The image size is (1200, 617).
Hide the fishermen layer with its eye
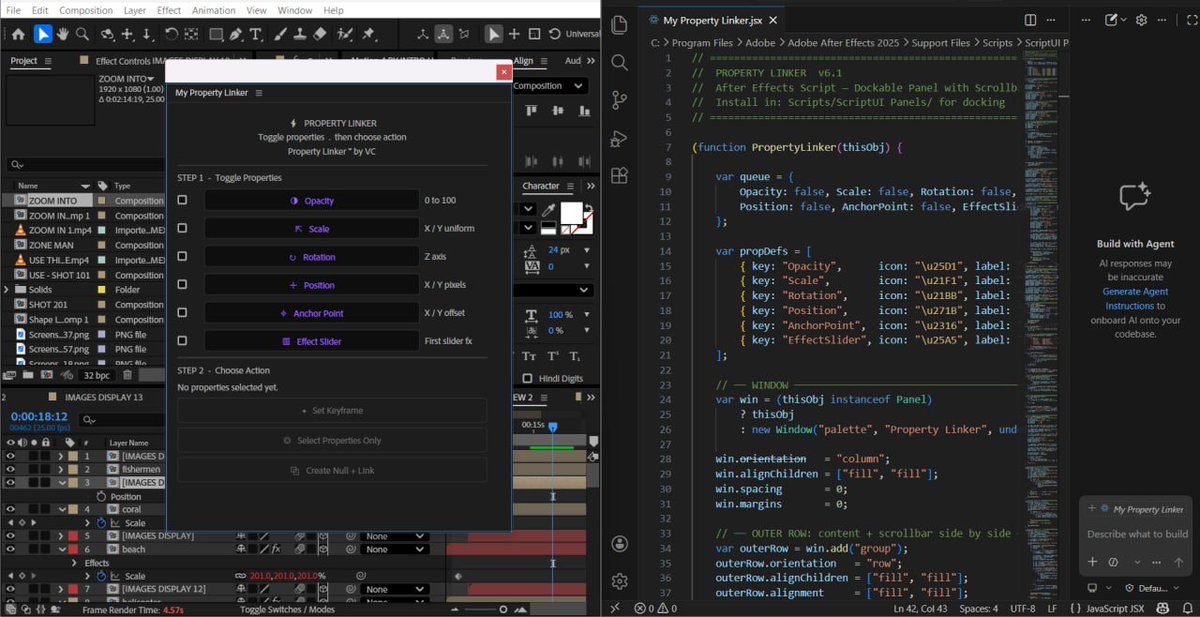pyautogui.click(x=11, y=469)
